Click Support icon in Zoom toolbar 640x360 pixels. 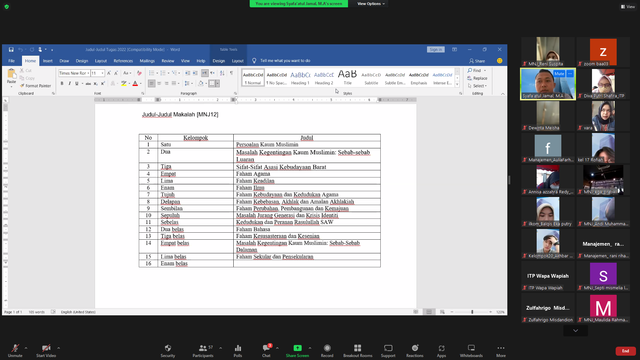pos(388,350)
